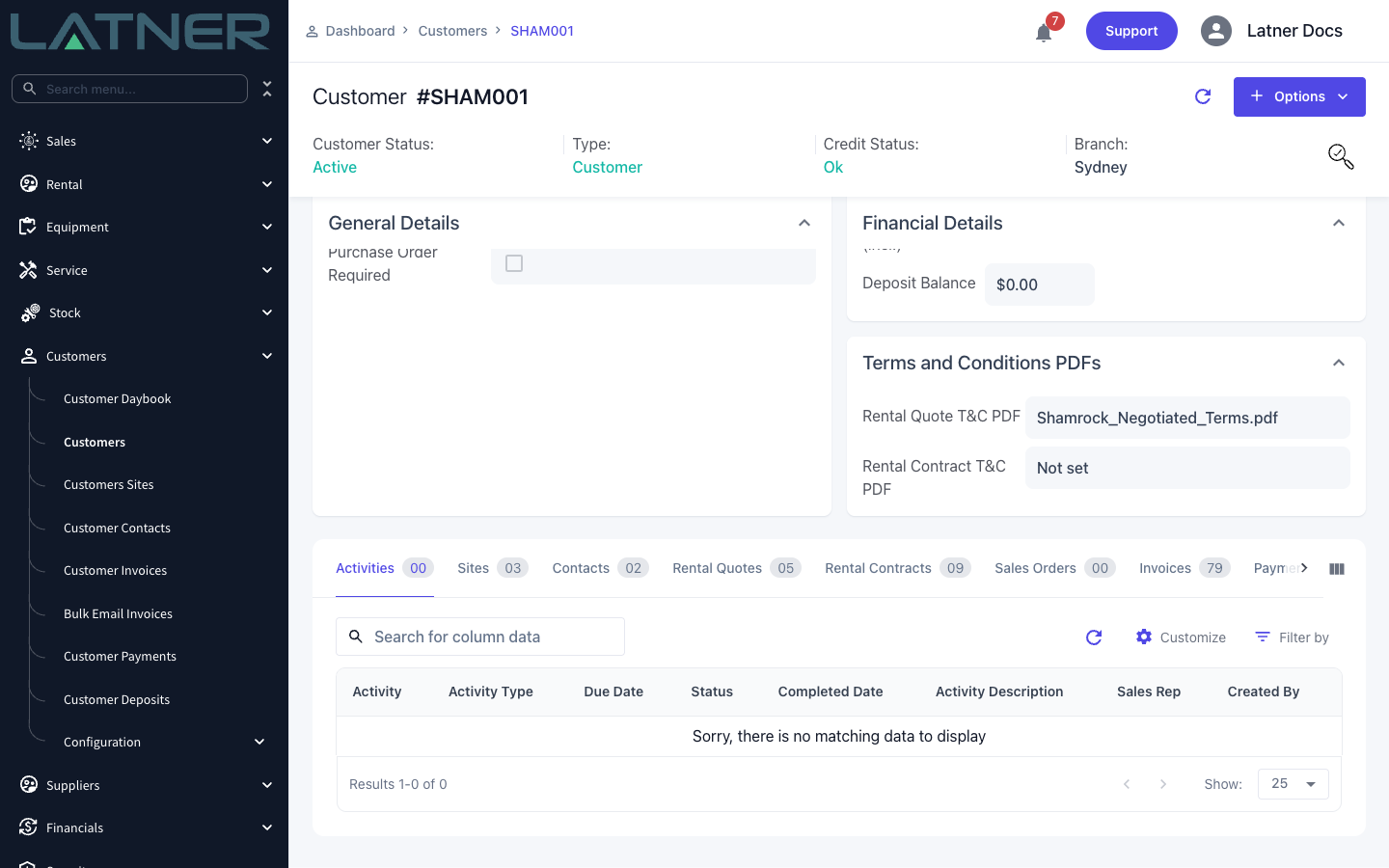The width and height of the screenshot is (1389, 868).
Task: Open the Options dropdown button
Action: tap(1299, 96)
